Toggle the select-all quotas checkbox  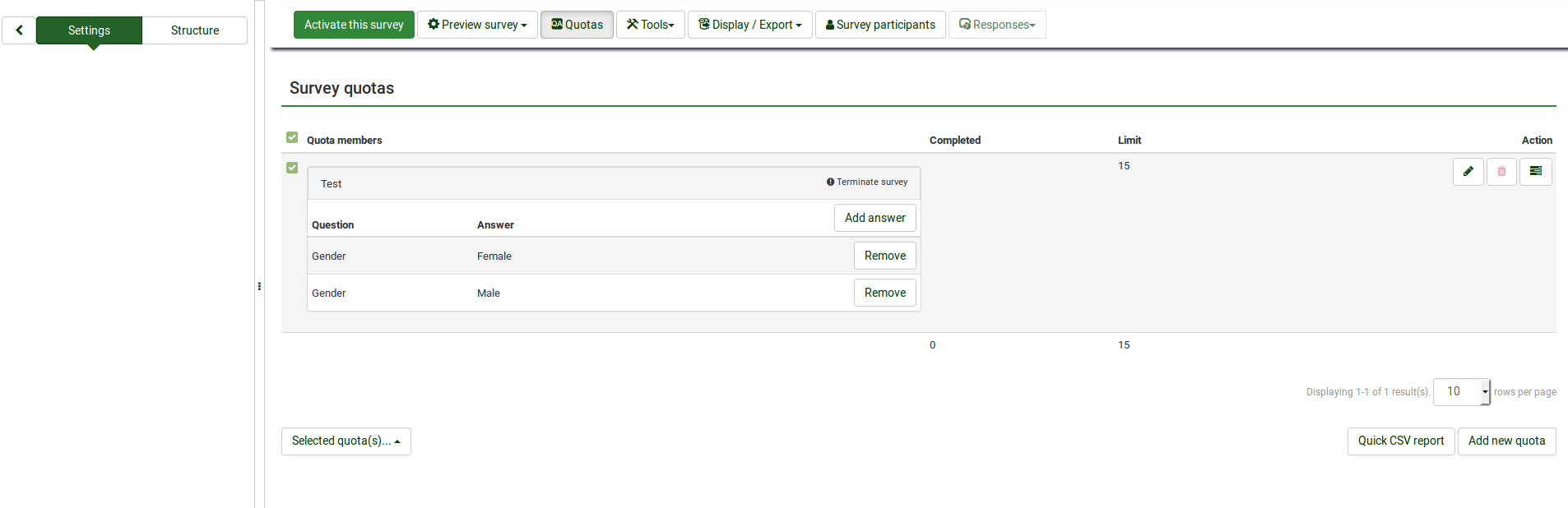click(292, 137)
